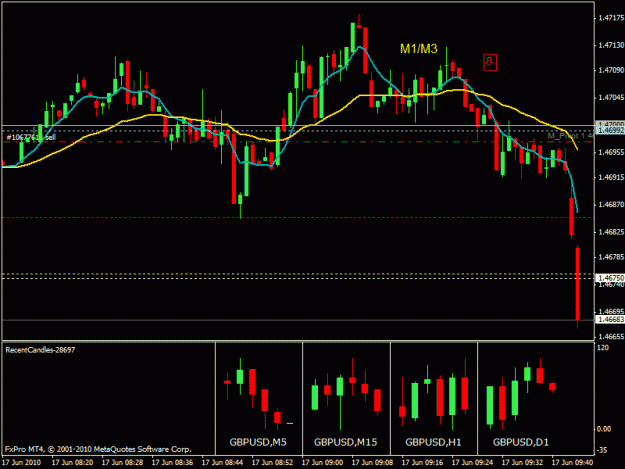Screen dimensions: 625x469
Task: Click the indicator scale value -35
Action: [603, 450]
